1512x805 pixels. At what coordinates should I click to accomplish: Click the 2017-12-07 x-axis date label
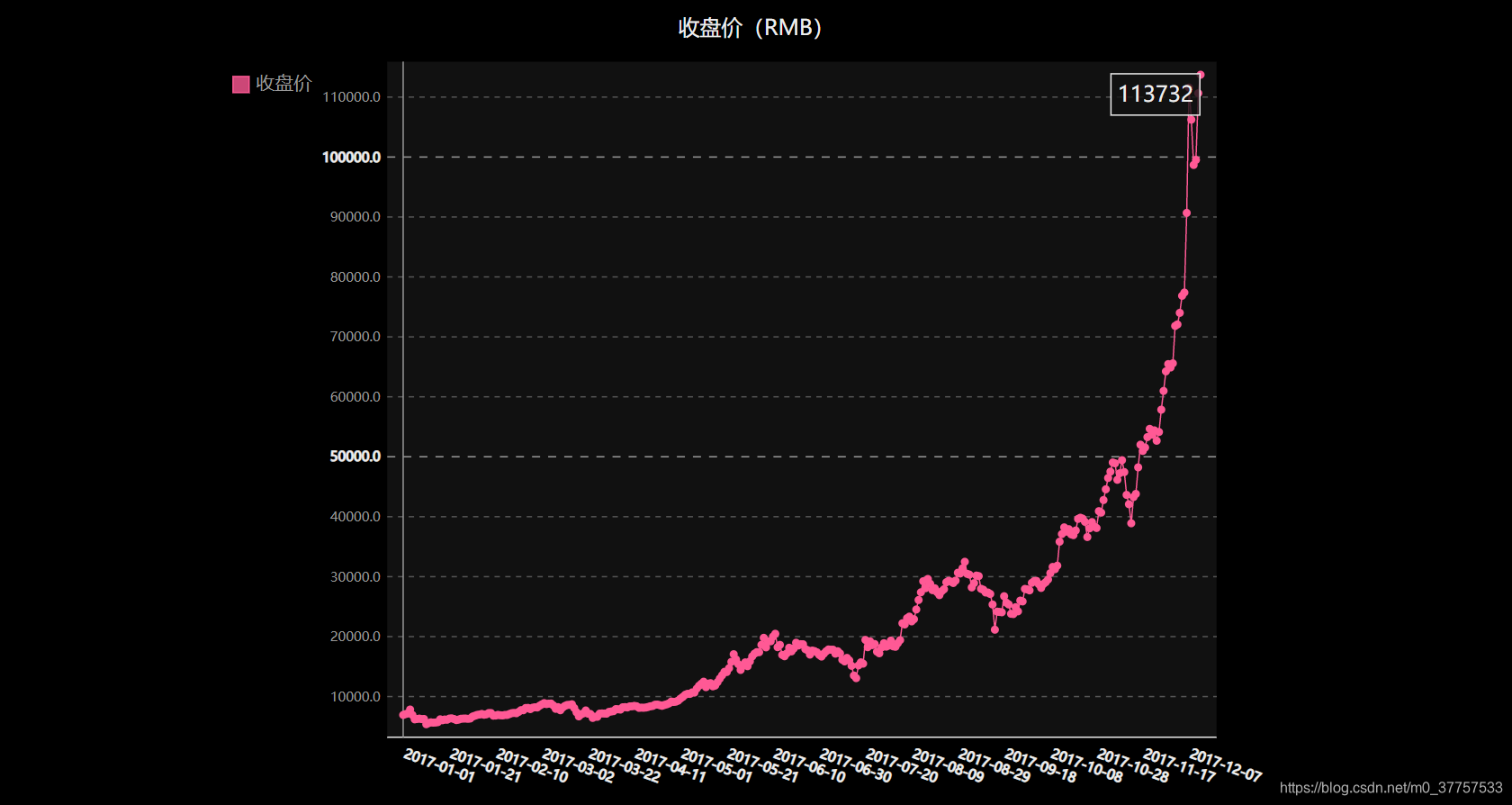[1226, 765]
